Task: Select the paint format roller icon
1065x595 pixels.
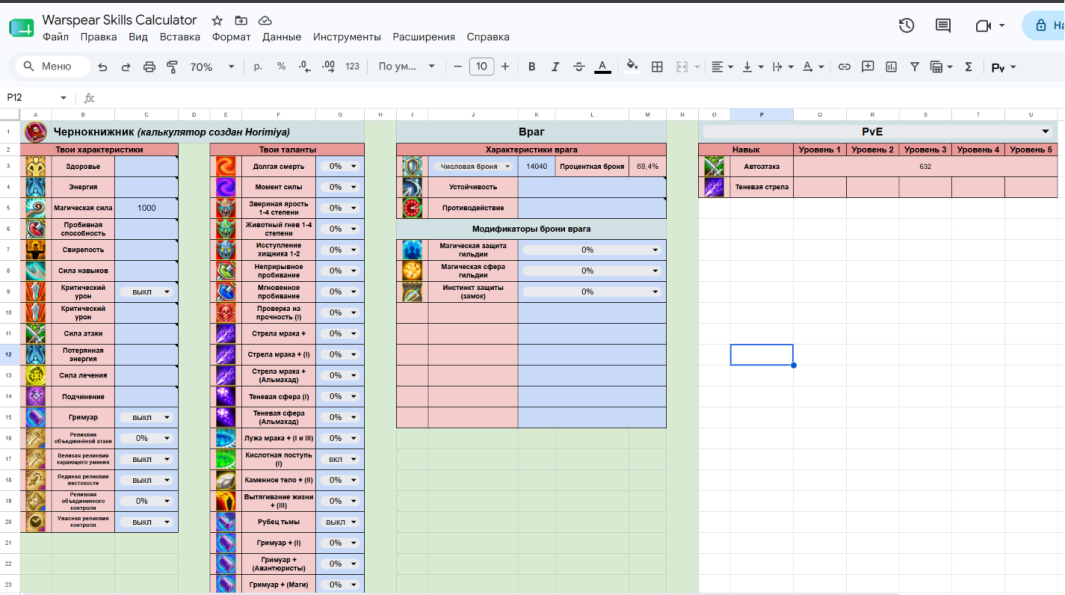Action: coord(172,67)
